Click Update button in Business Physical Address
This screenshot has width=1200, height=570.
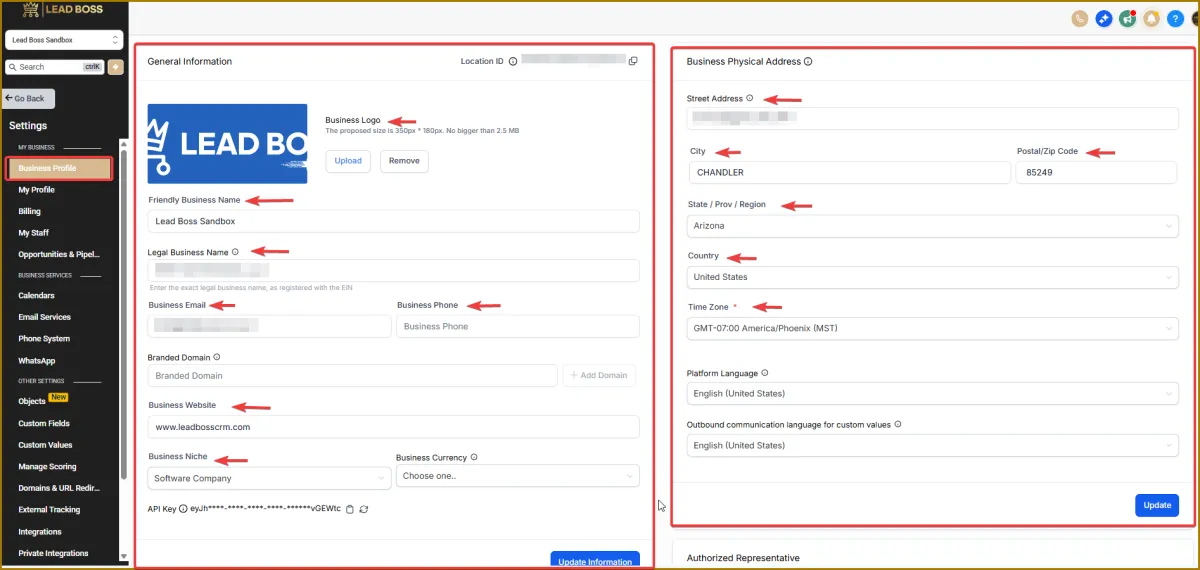1157,505
